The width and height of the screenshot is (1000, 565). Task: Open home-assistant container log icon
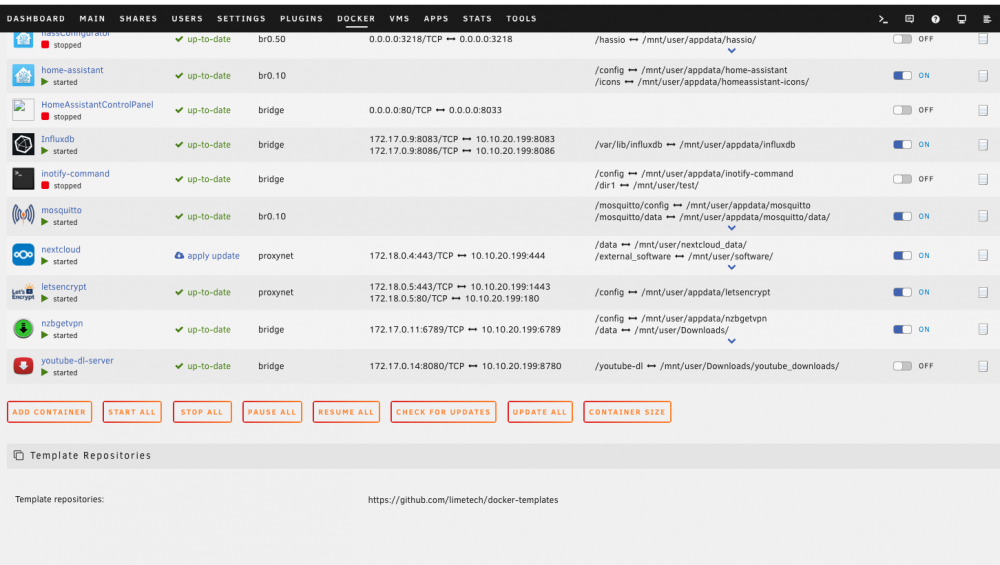click(x=983, y=76)
